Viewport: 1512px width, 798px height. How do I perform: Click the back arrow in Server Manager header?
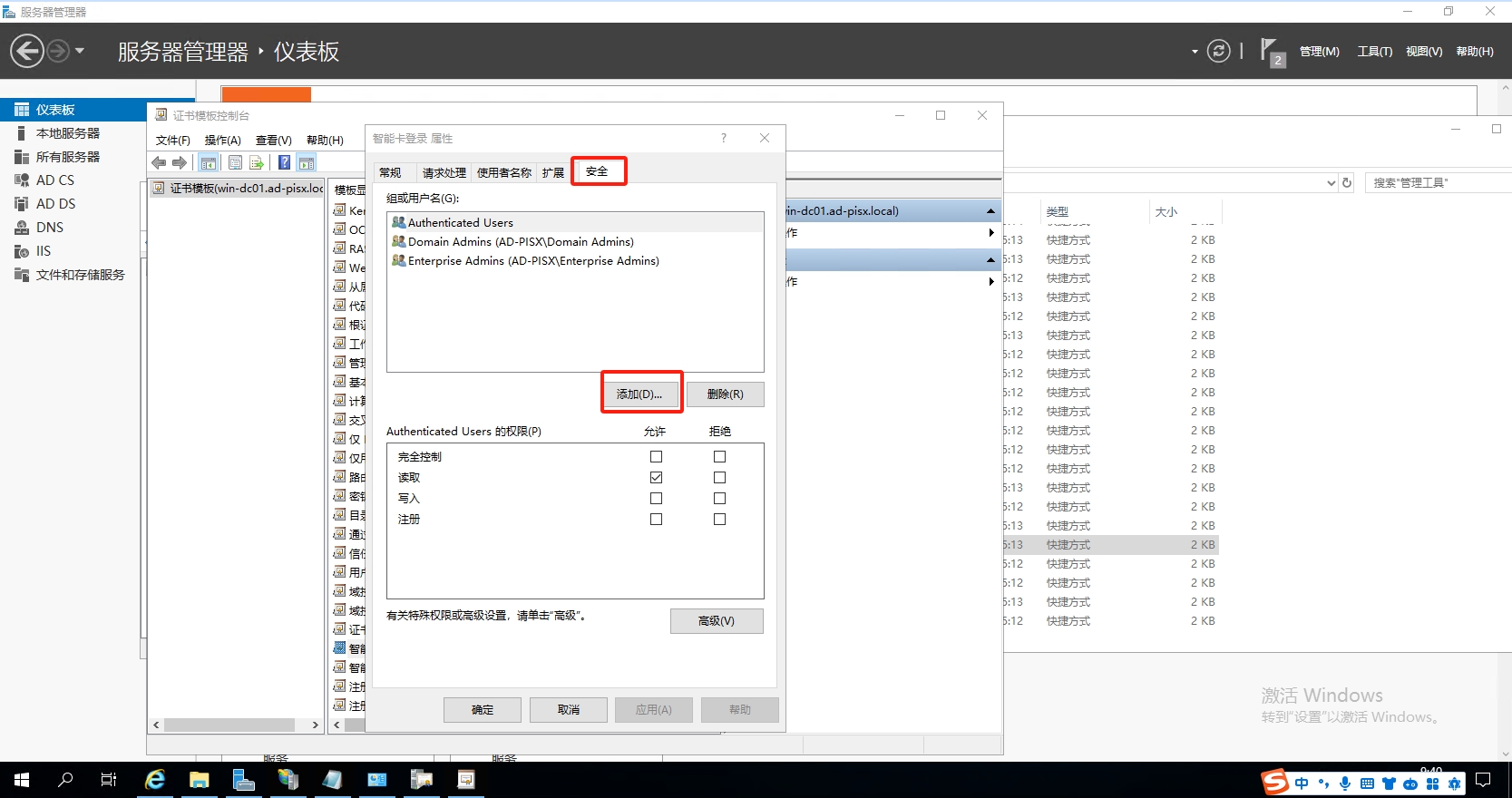27,51
